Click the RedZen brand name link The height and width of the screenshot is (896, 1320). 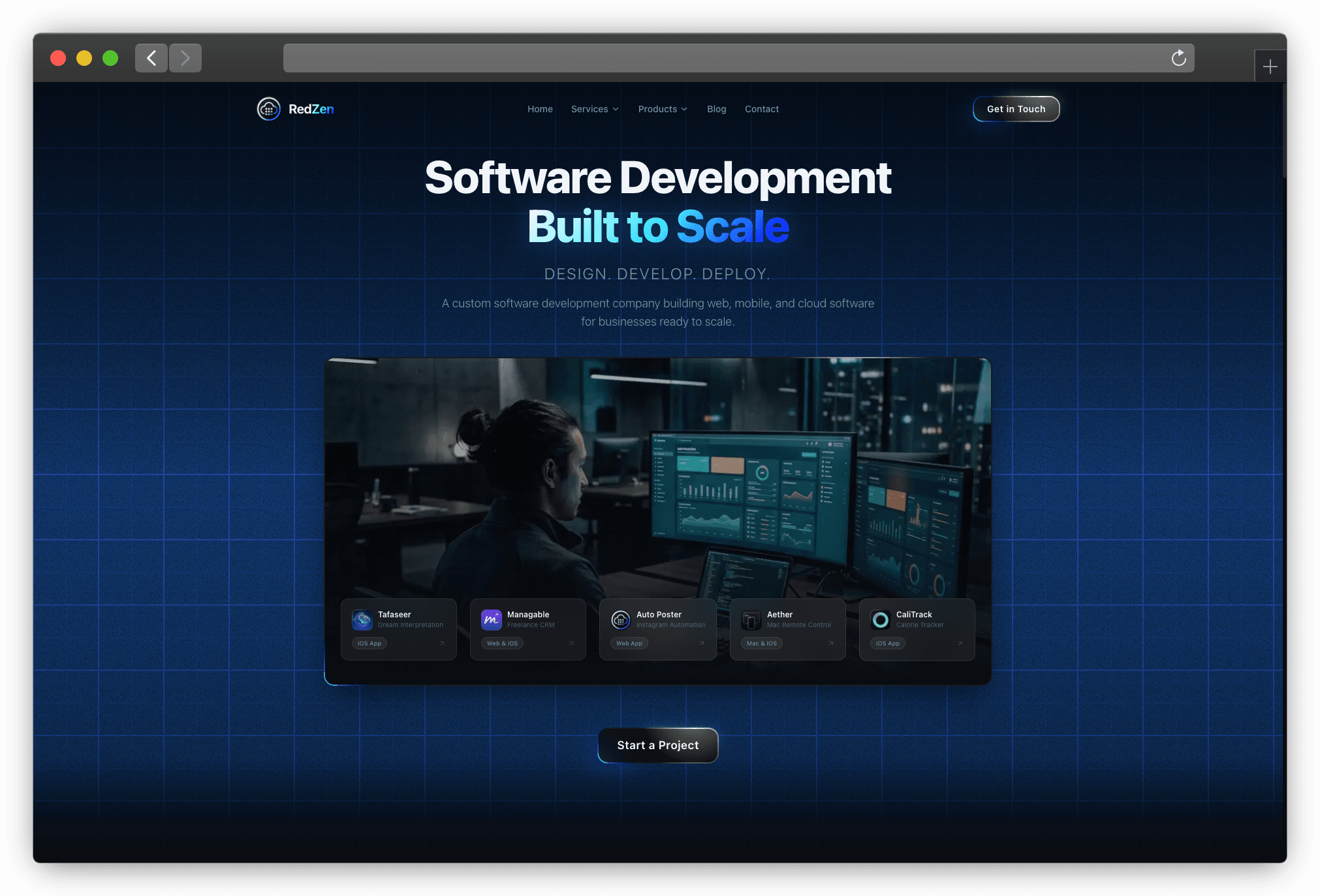pyautogui.click(x=311, y=109)
